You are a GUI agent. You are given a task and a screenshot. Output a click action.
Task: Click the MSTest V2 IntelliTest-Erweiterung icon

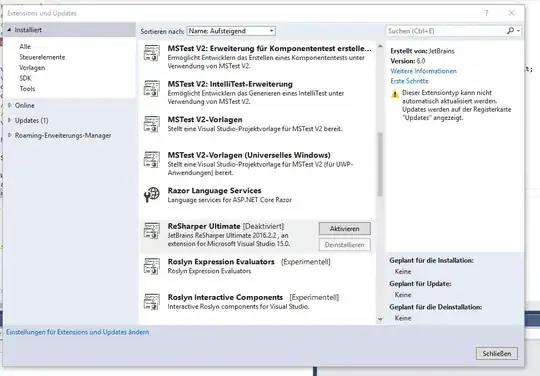coord(152,89)
